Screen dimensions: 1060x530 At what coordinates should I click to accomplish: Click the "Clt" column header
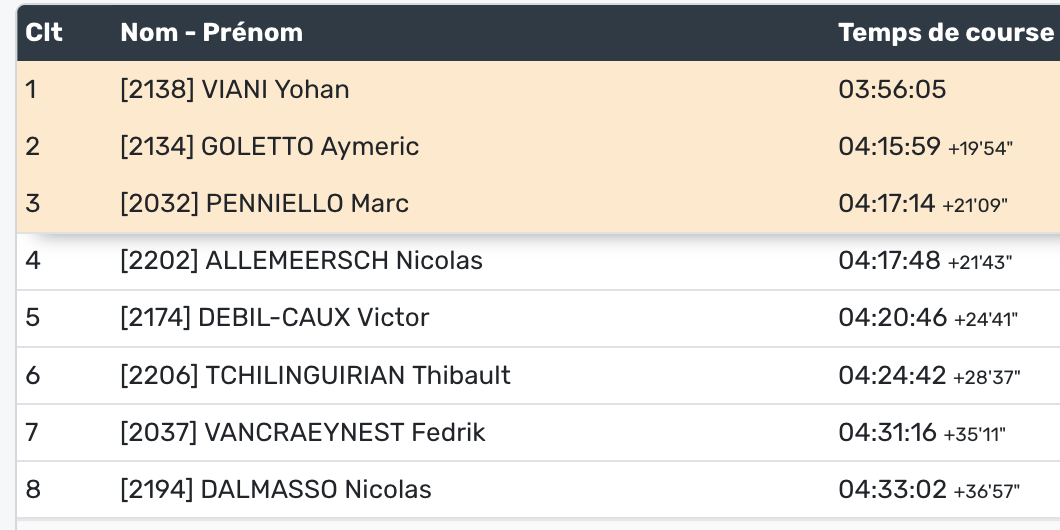coord(44,32)
